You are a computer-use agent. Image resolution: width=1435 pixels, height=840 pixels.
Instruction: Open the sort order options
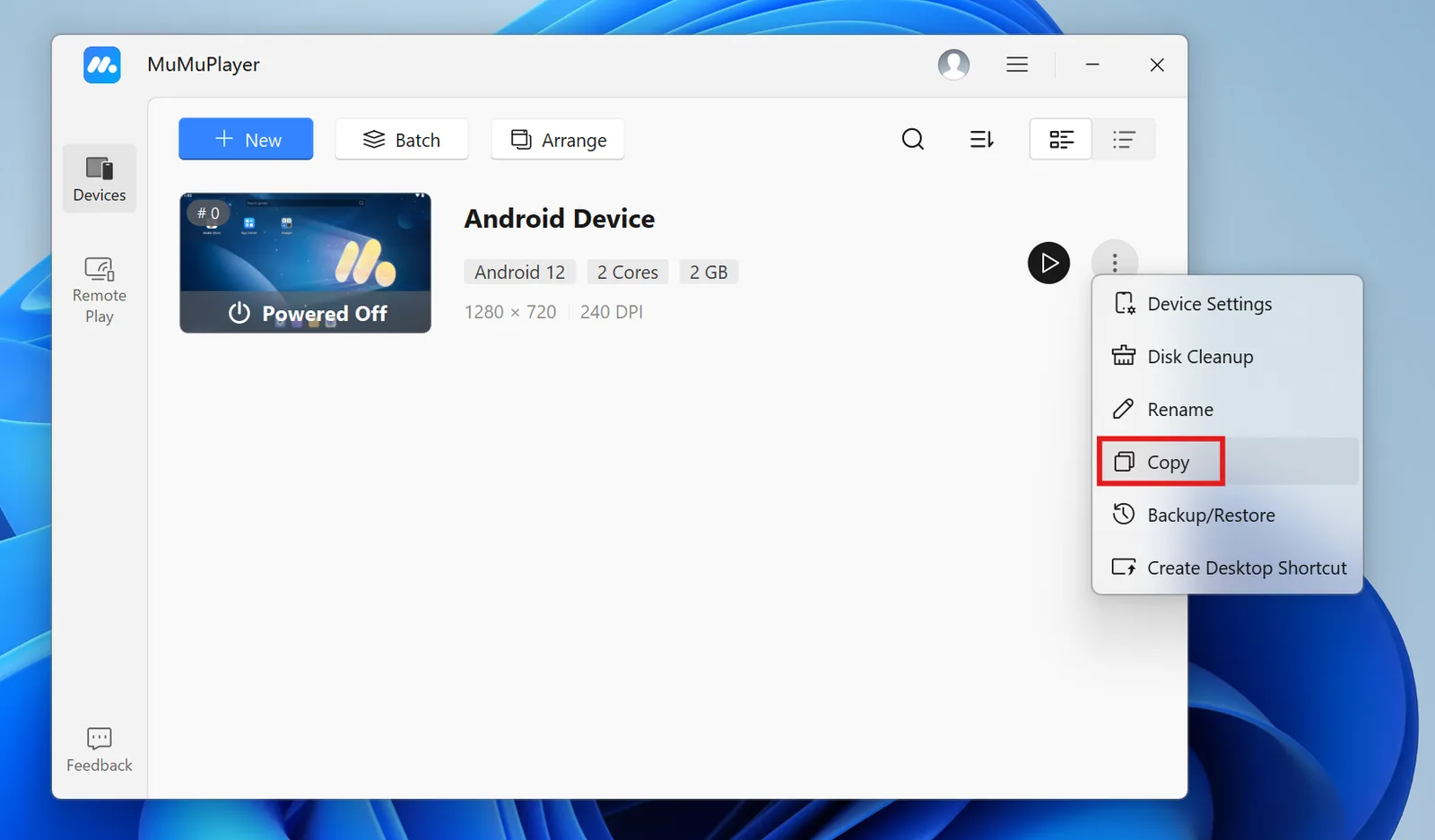pyautogui.click(x=982, y=139)
